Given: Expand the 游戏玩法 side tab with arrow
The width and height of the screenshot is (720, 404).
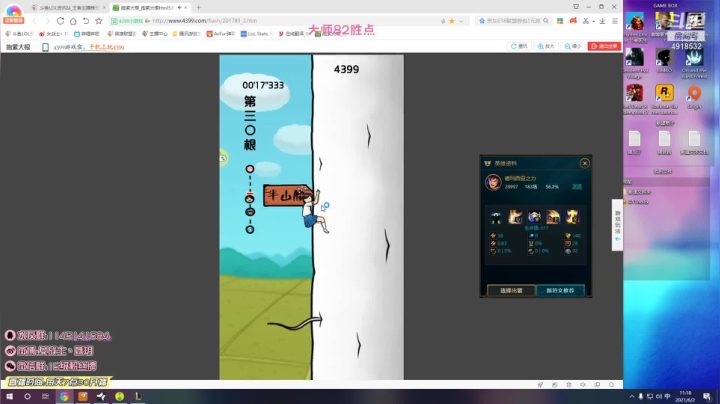Looking at the screenshot, I should pyautogui.click(x=618, y=225).
